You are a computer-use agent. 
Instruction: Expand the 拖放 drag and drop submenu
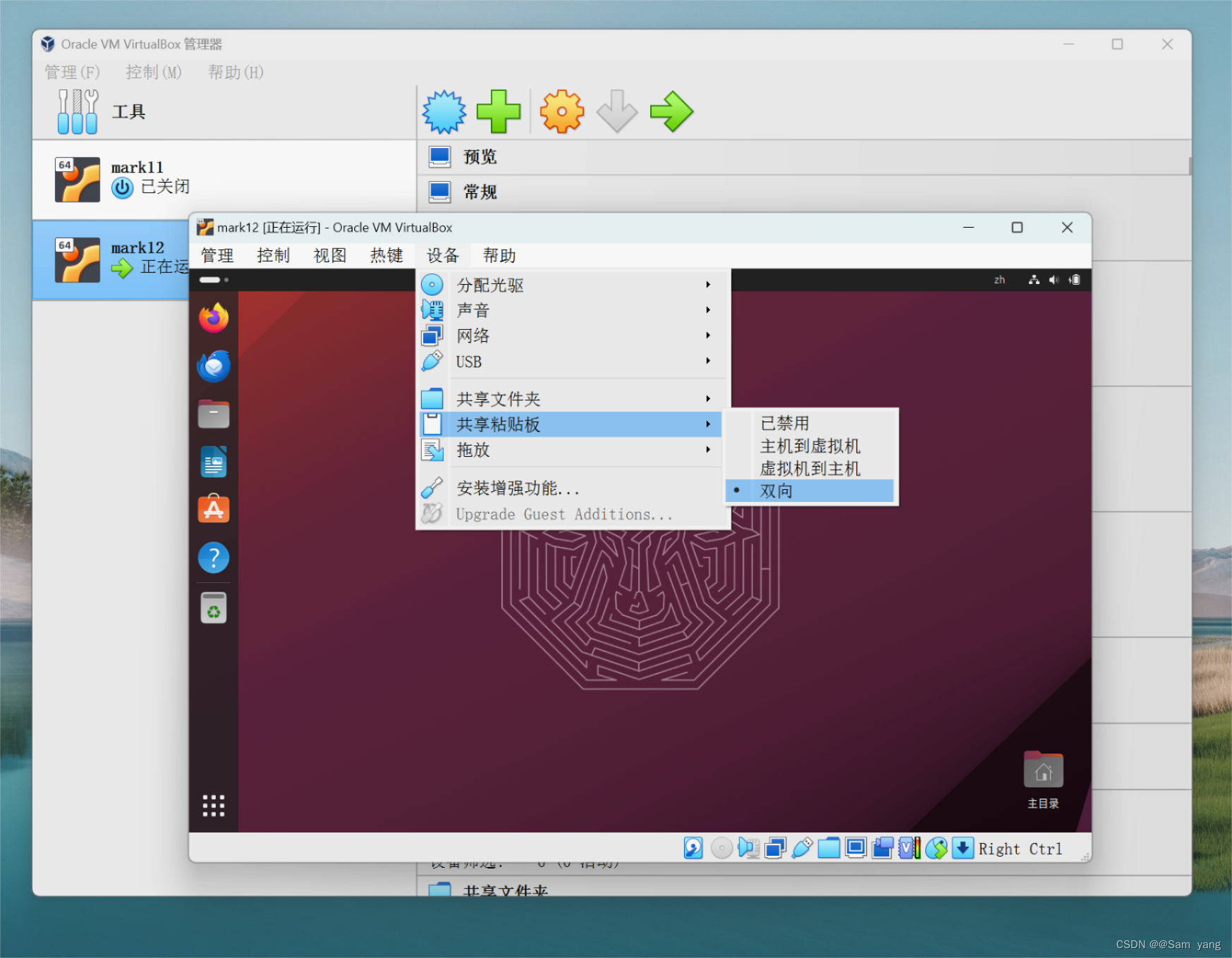coord(570,450)
